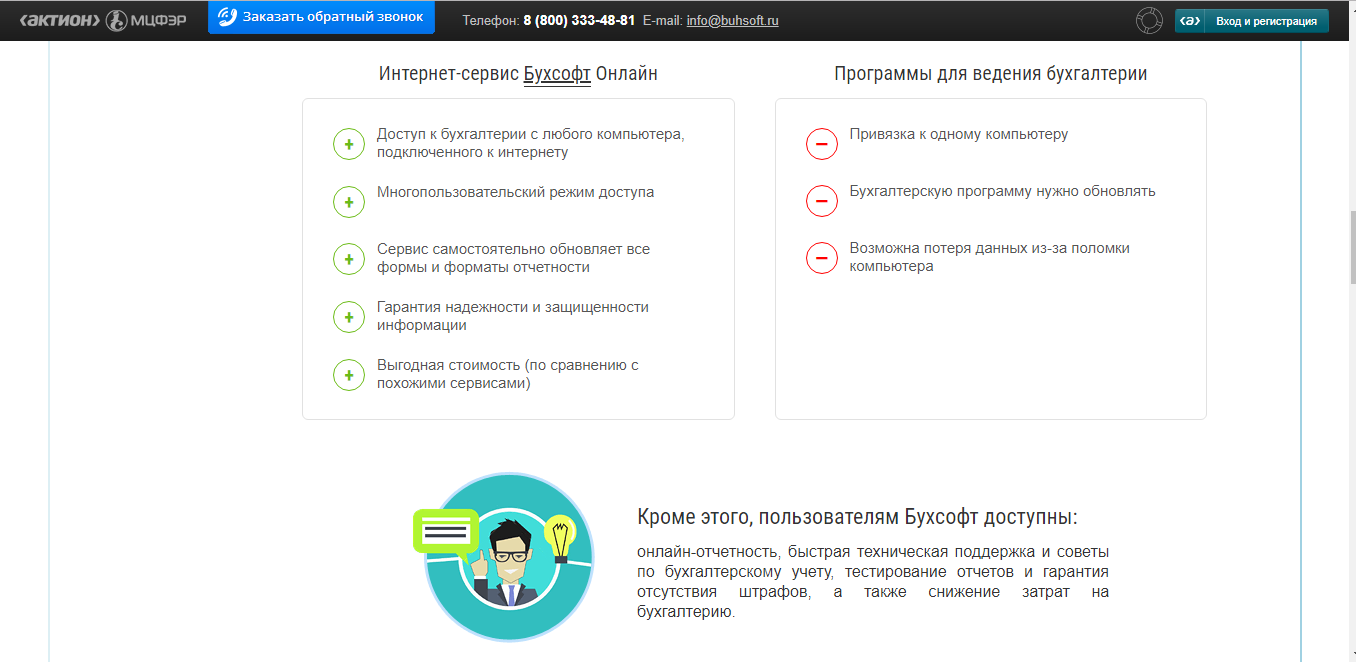Click the green plus beside Многопользовательский режим доступа
Image resolution: width=1356 pixels, height=662 pixels.
pyautogui.click(x=348, y=201)
